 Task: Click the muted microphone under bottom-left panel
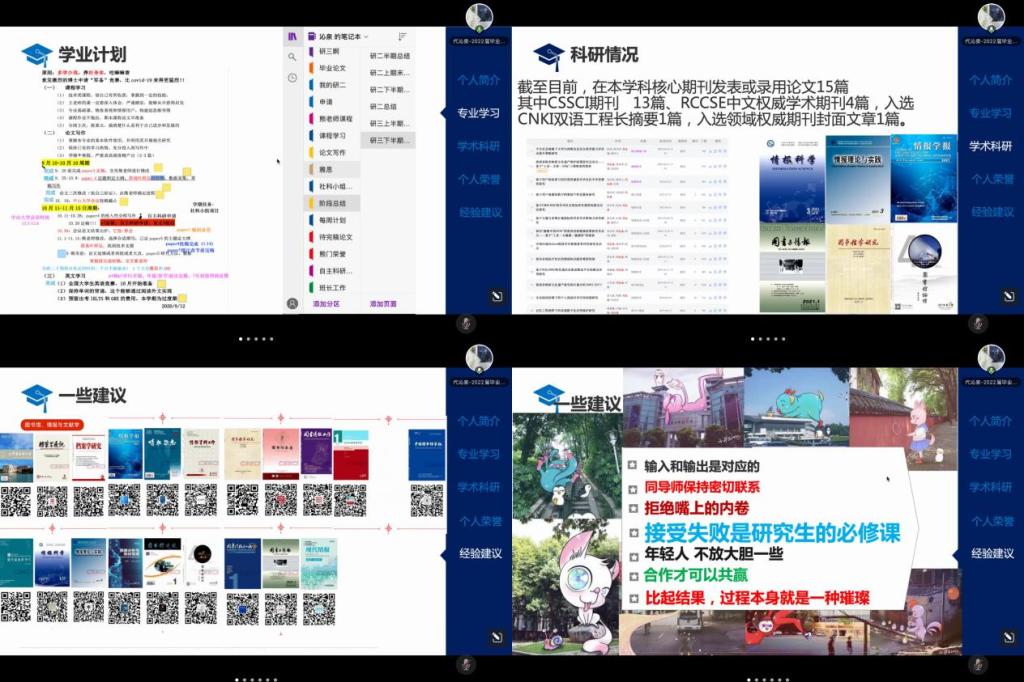tap(466, 664)
